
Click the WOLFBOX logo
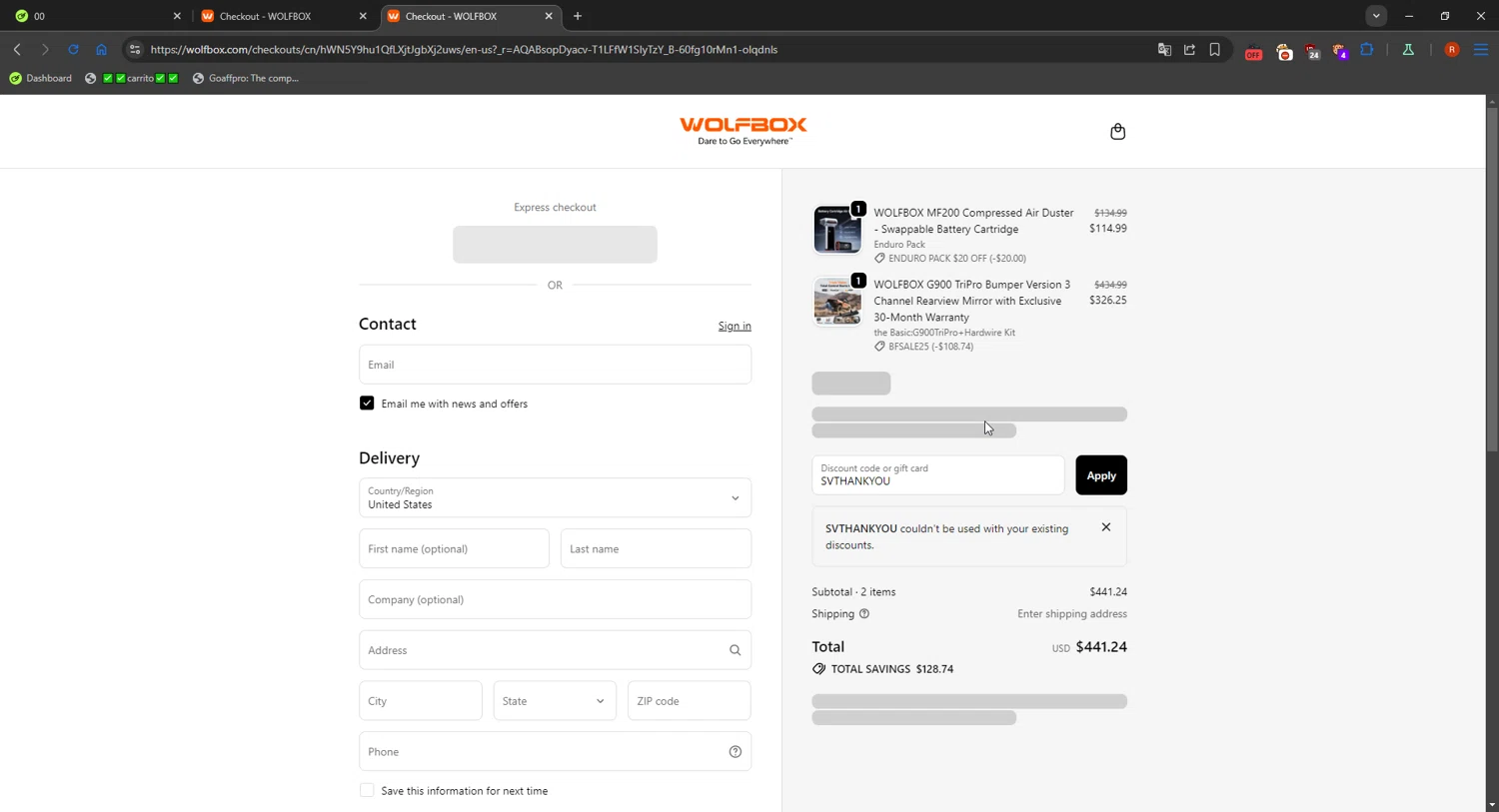744,131
